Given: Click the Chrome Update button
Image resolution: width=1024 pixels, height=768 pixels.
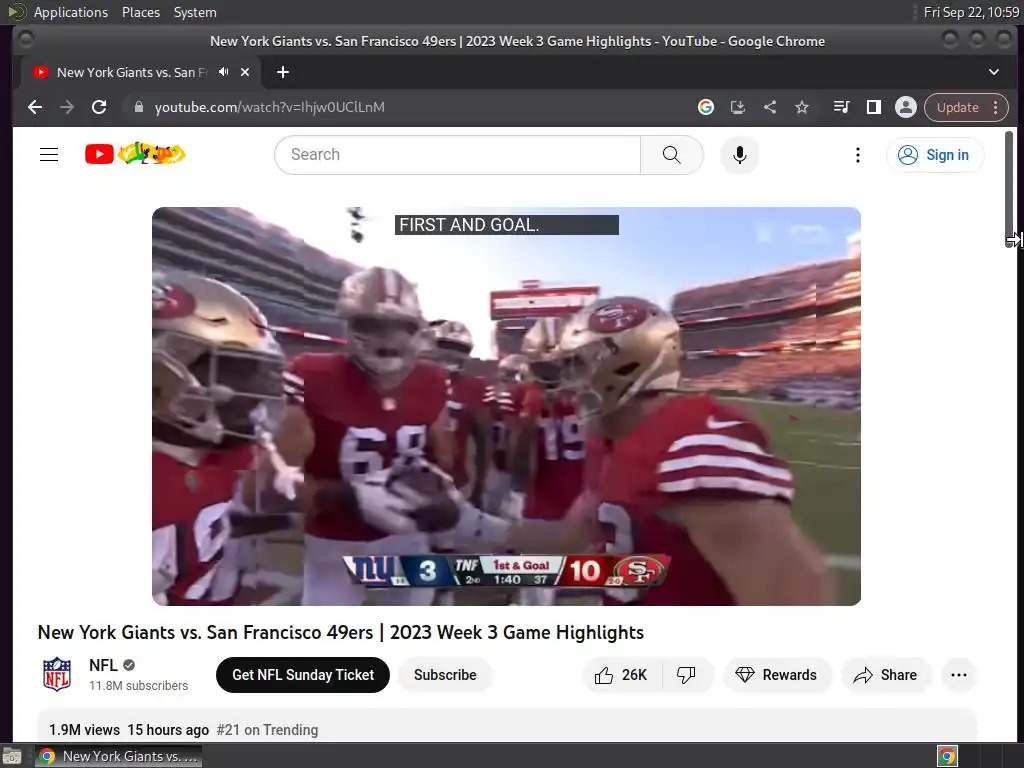Looking at the screenshot, I should [x=957, y=107].
